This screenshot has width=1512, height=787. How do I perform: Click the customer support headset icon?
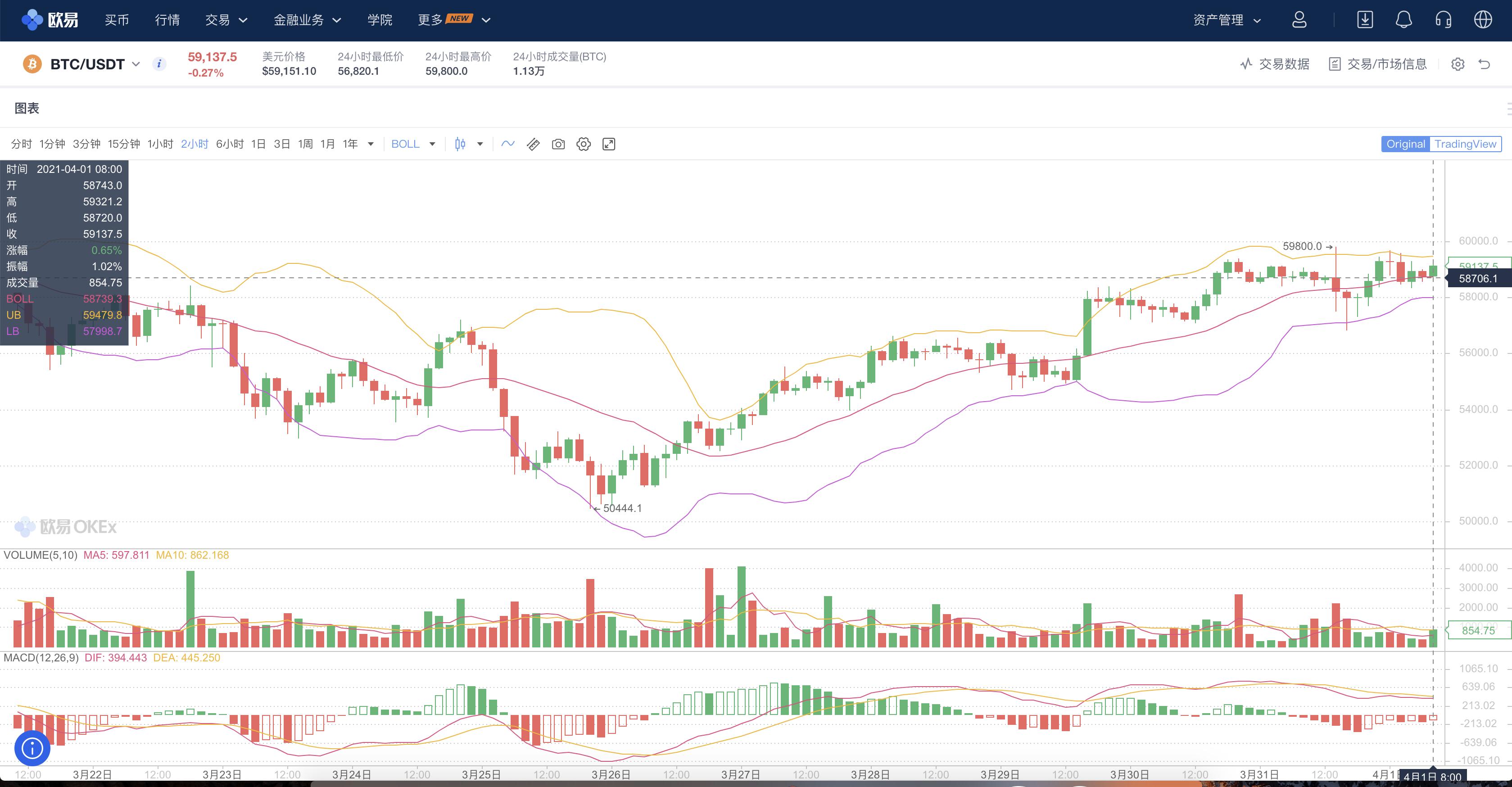click(1443, 20)
